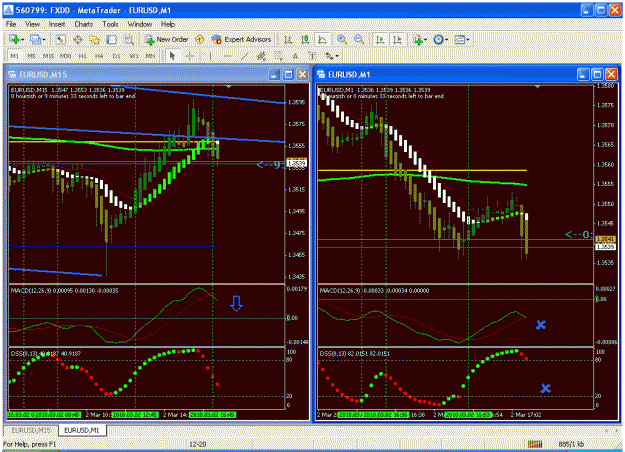The image size is (625, 452).
Task: Select the text label 'T' tool
Action: tap(312, 56)
